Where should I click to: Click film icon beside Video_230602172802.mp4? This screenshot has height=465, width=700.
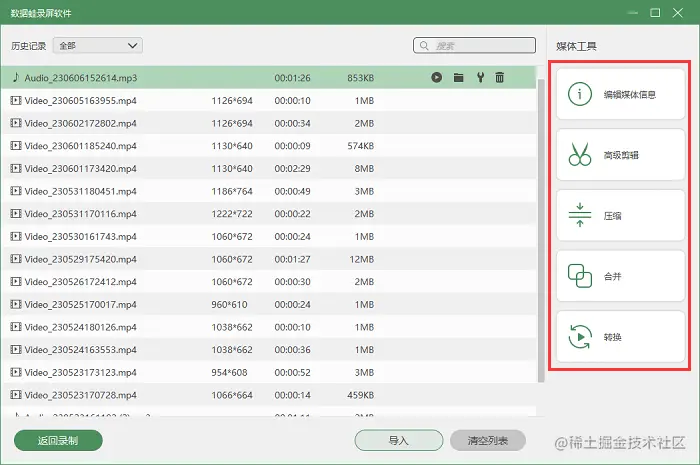(16, 123)
